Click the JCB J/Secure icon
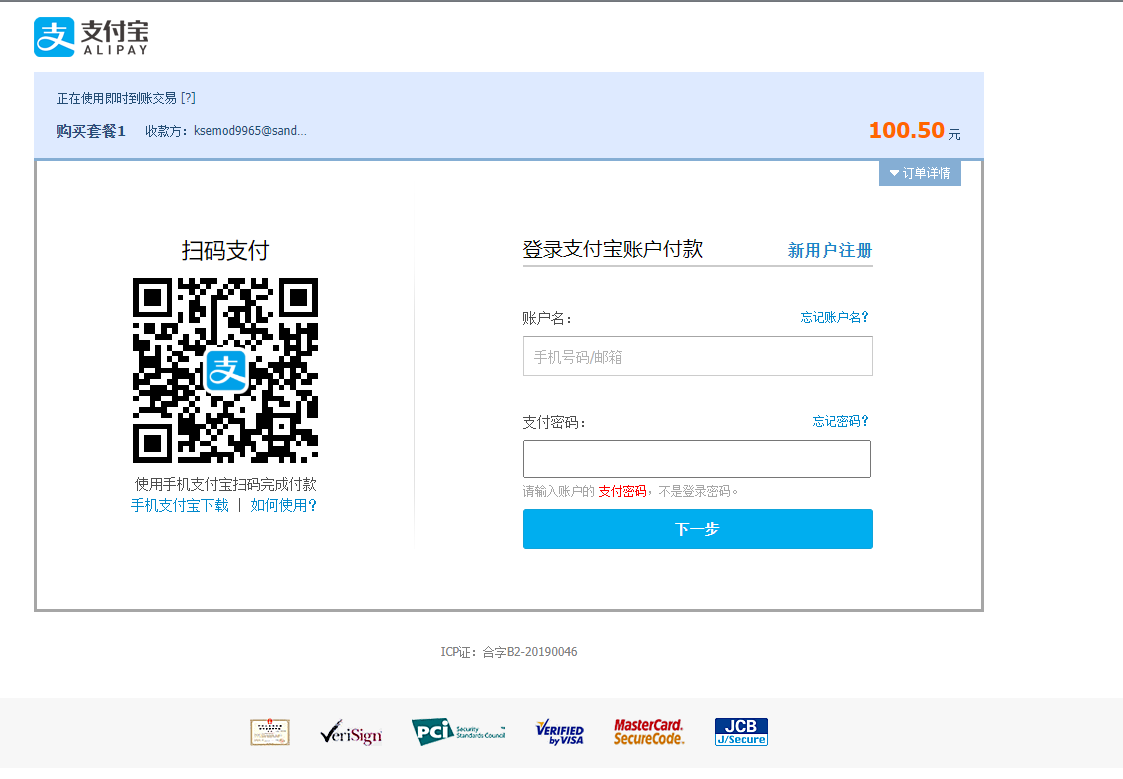The image size is (1123, 779). click(741, 731)
